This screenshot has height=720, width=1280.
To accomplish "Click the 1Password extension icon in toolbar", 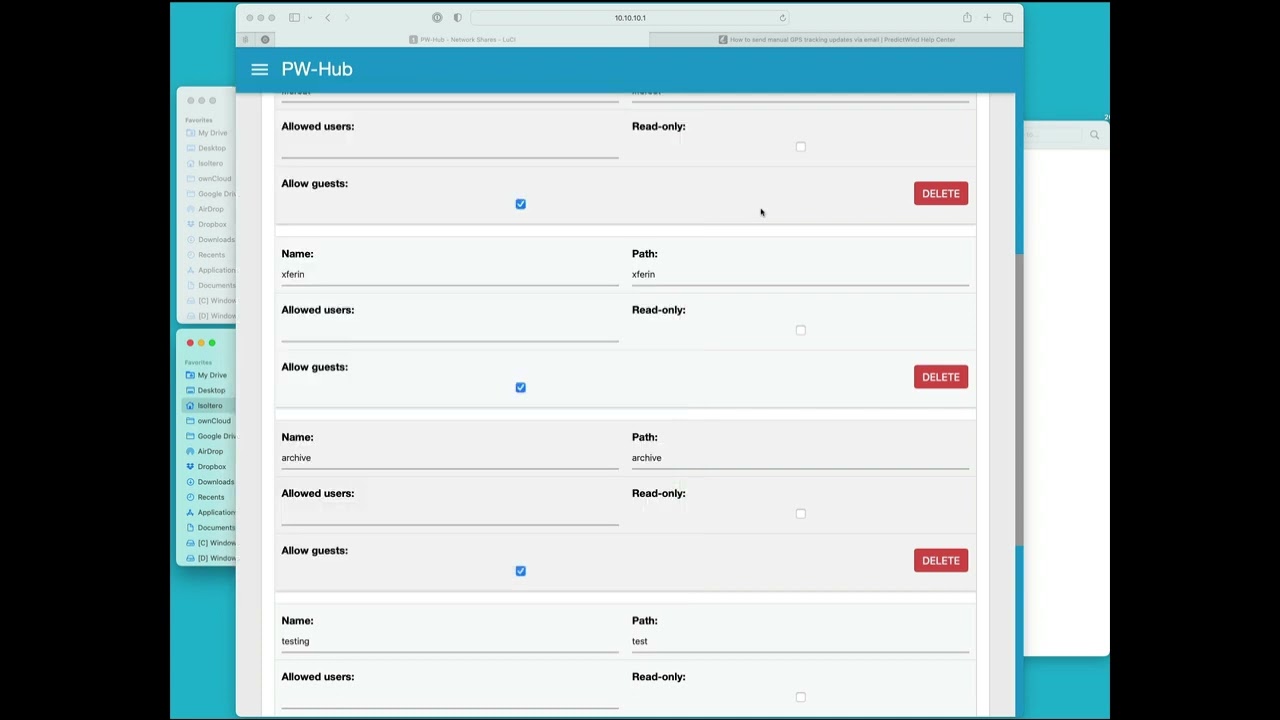I will [x=437, y=17].
